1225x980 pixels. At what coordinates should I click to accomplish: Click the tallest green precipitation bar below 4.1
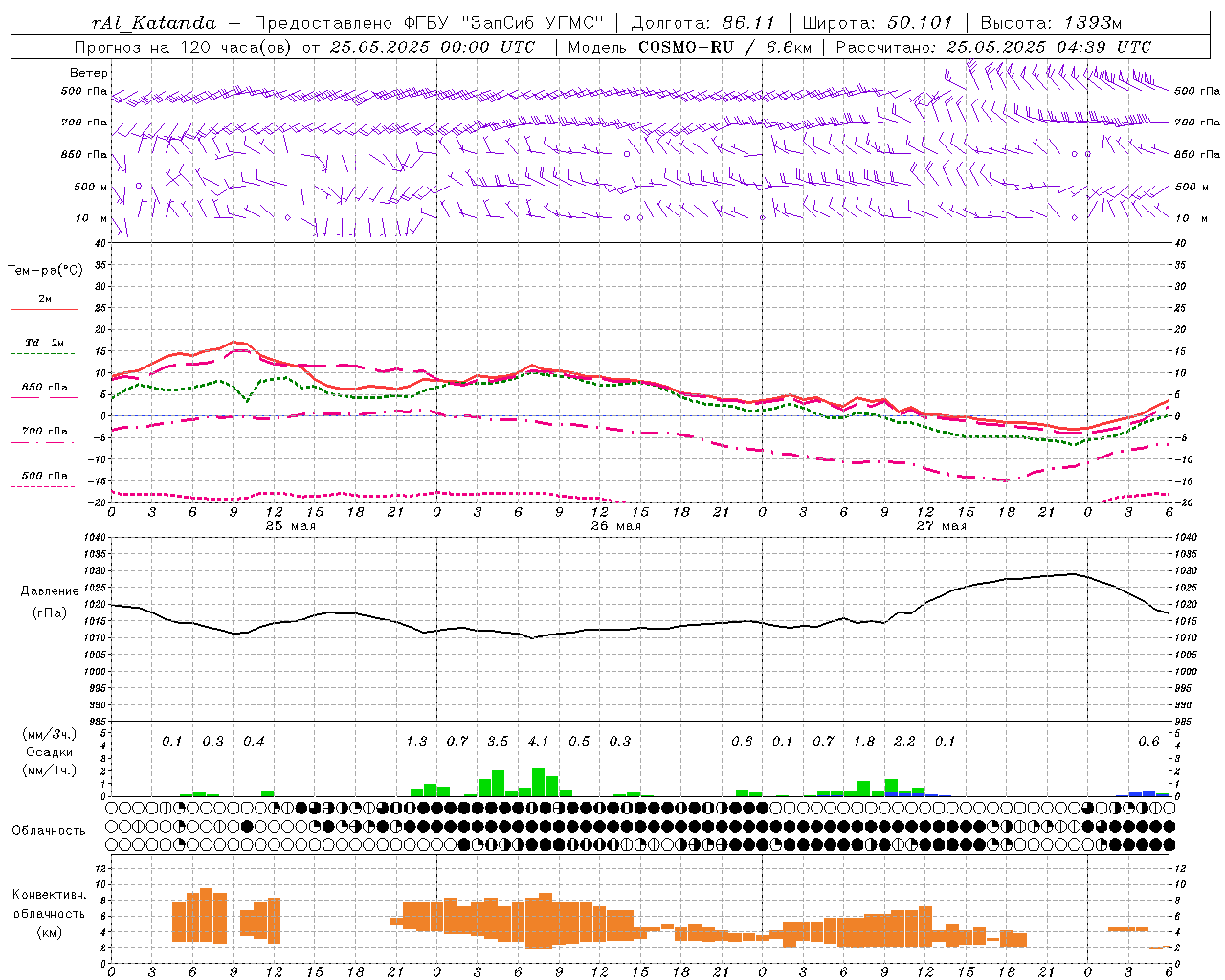539,782
